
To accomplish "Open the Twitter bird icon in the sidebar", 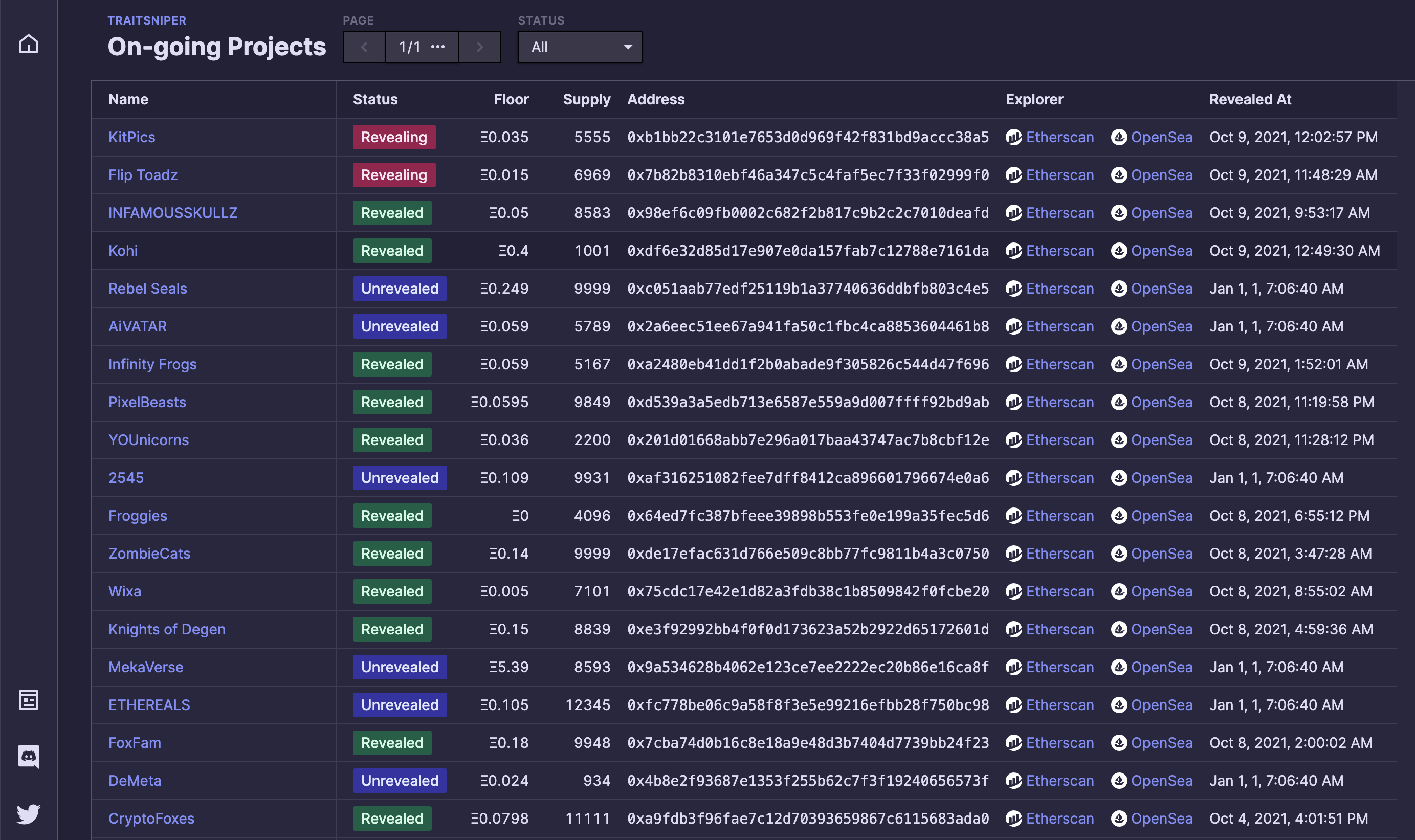I will (x=28, y=813).
